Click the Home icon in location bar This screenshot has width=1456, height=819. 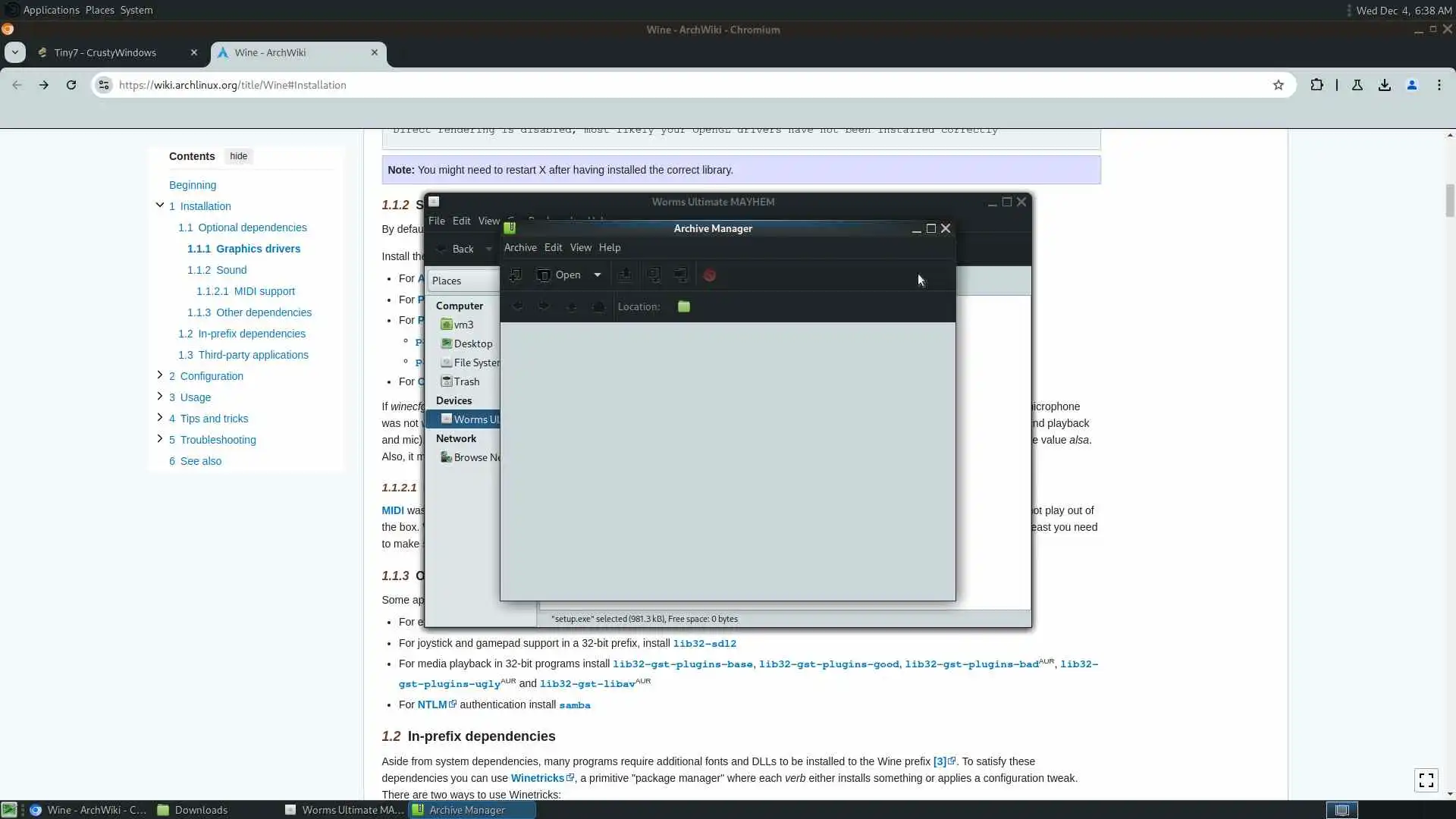(x=598, y=306)
